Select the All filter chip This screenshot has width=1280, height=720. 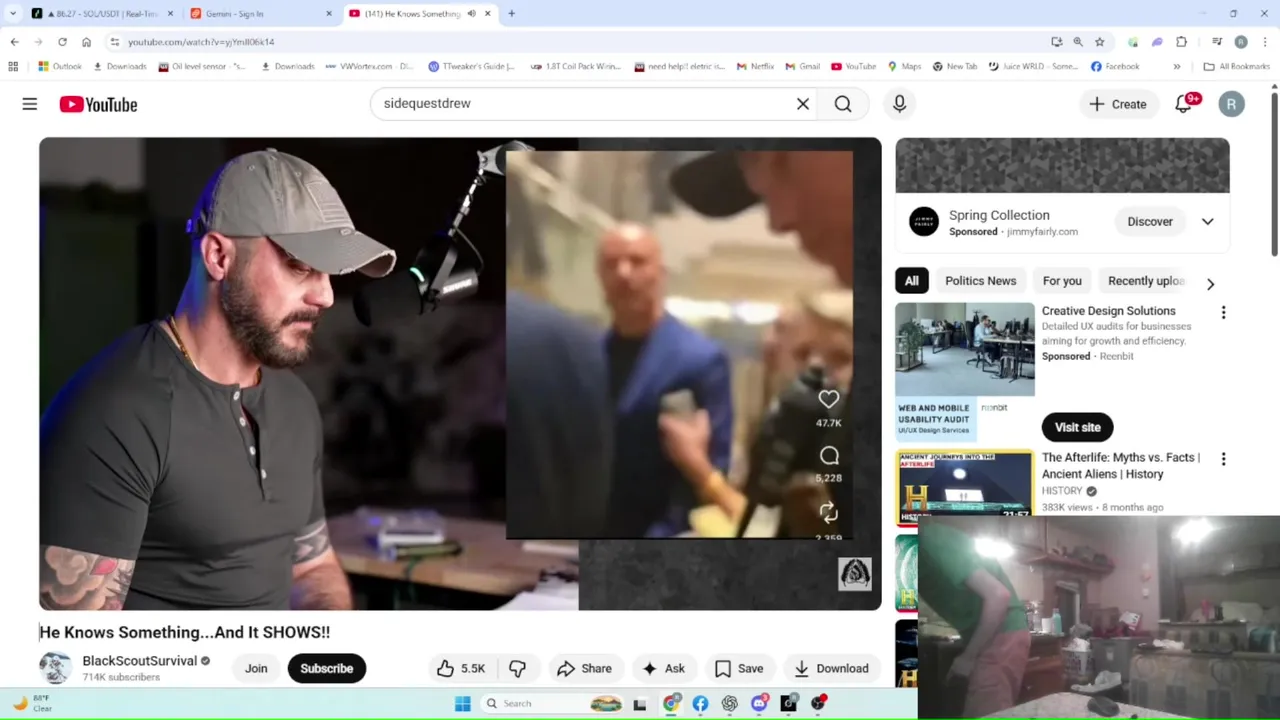click(x=911, y=281)
